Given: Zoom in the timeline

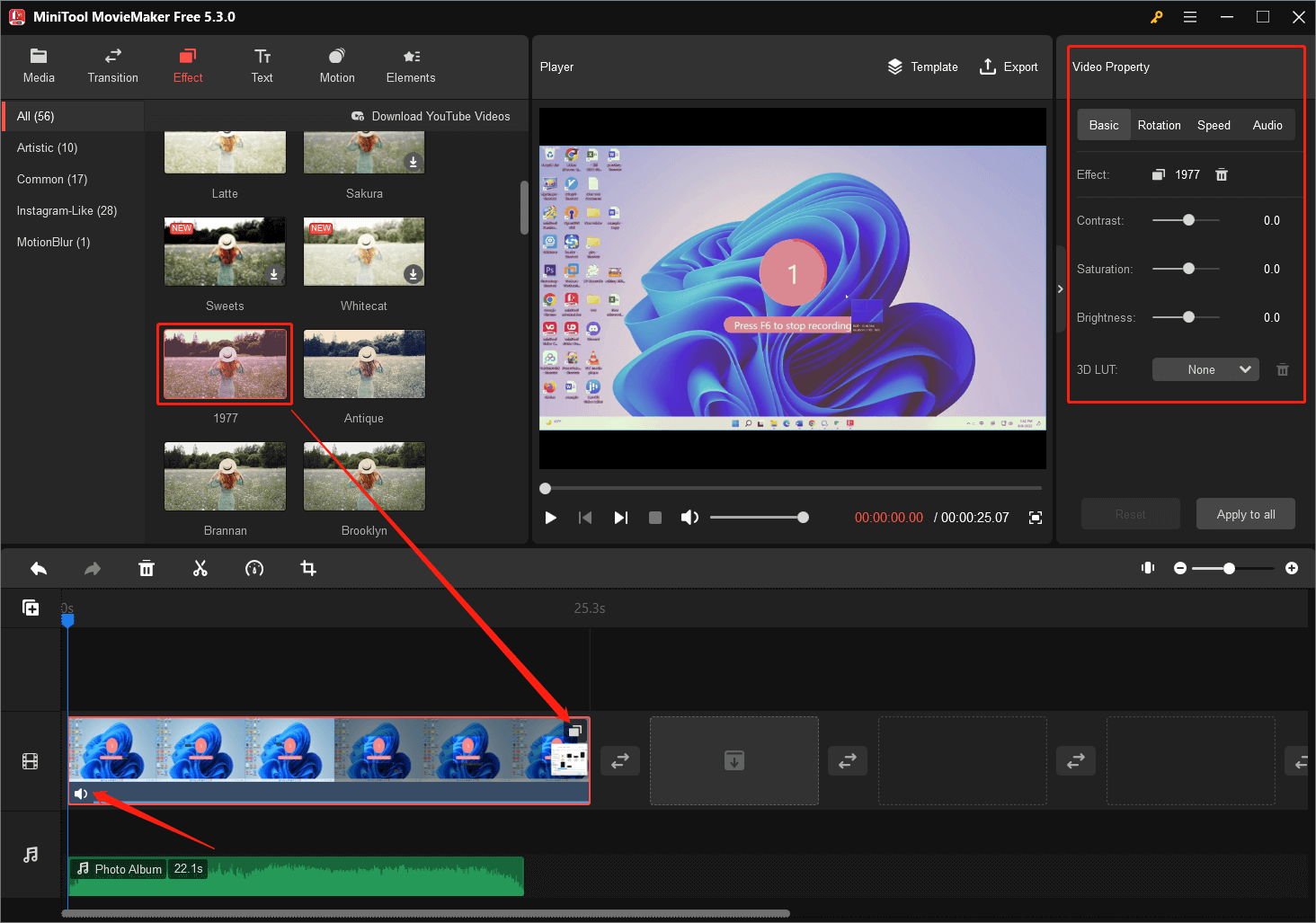Looking at the screenshot, I should click(x=1292, y=568).
